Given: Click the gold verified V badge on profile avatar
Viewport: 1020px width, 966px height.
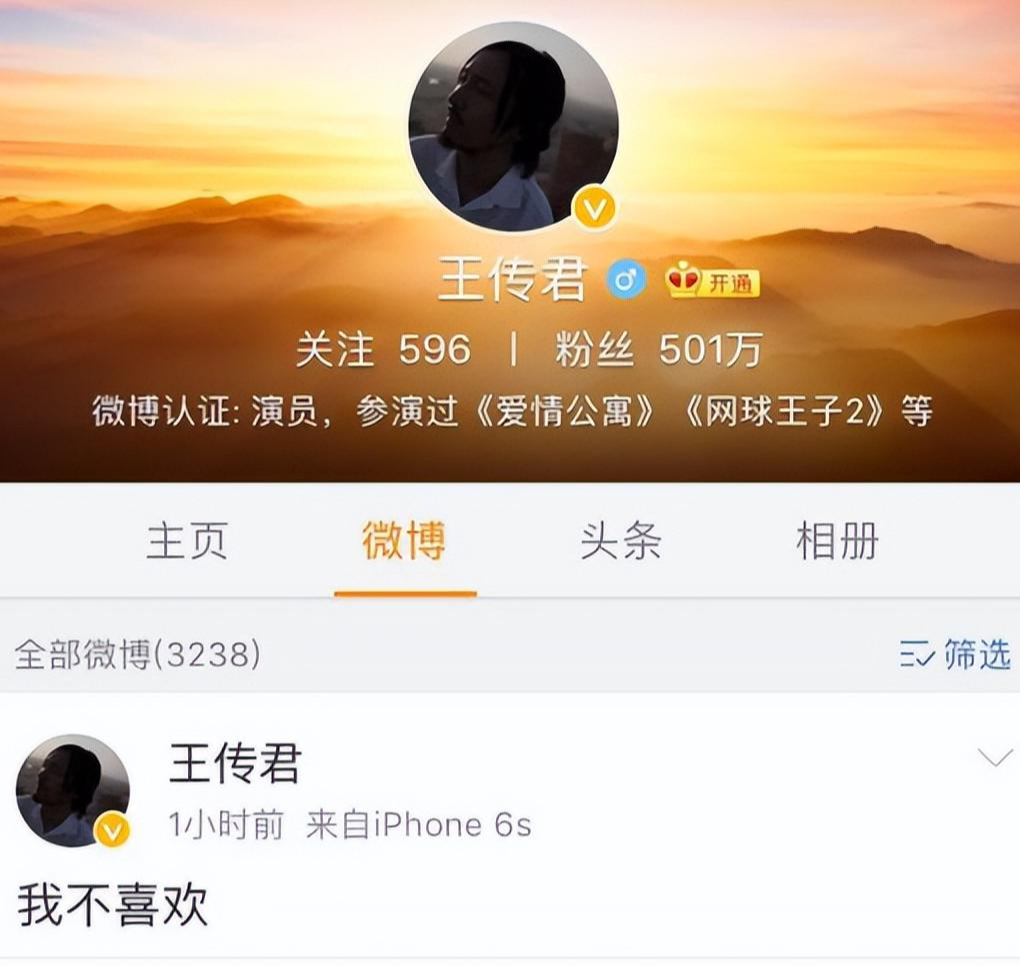Looking at the screenshot, I should (x=596, y=208).
